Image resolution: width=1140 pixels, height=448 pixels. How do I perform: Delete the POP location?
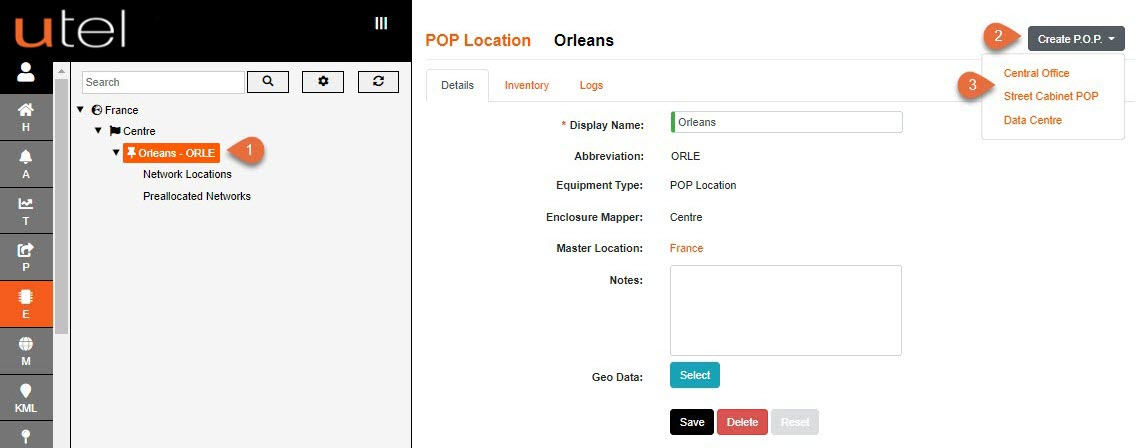(742, 422)
